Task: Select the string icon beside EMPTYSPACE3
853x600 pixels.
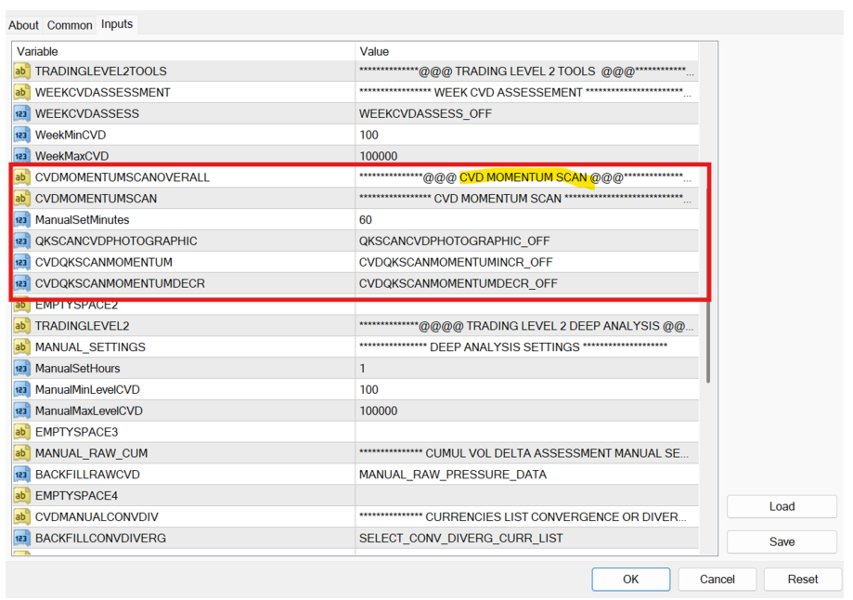Action: (21, 432)
